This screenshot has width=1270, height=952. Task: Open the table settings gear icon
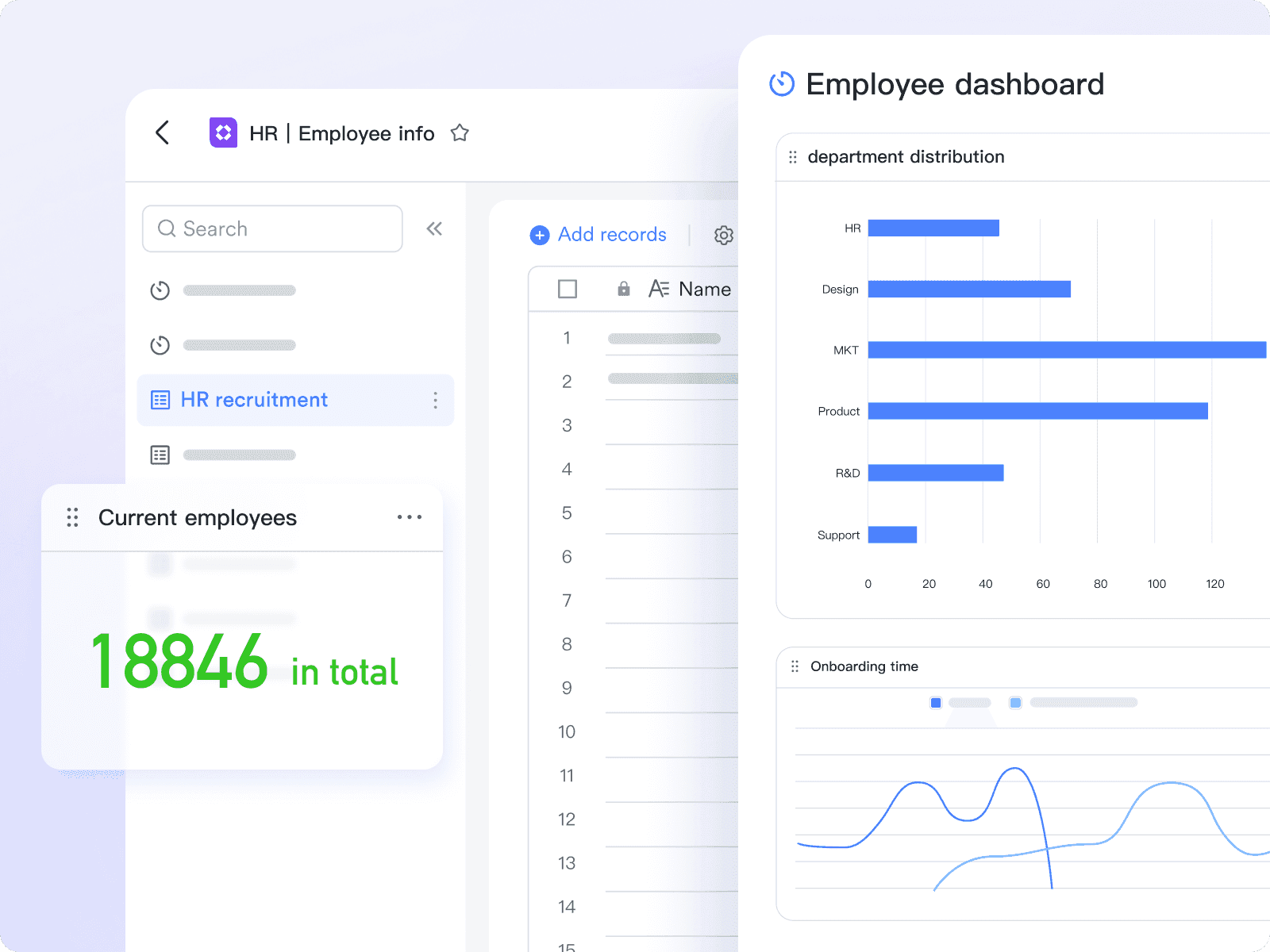tap(723, 235)
